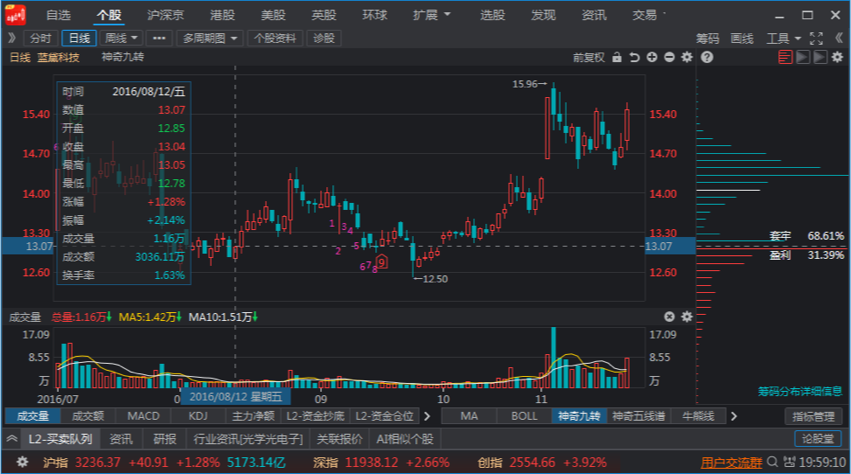Switch to 分时 intraday view
This screenshot has width=851, height=474.
[41, 38]
